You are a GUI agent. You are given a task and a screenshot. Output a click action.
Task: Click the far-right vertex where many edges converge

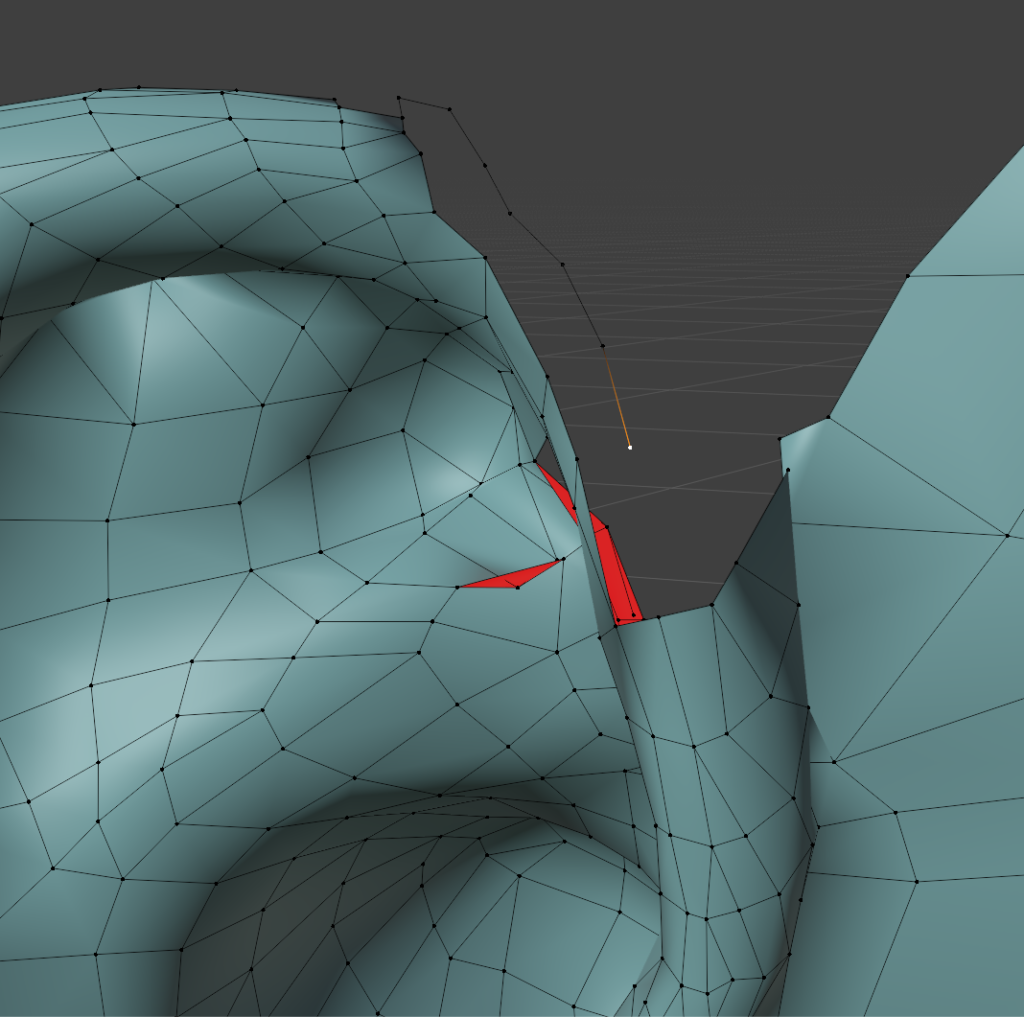pos(1006,536)
